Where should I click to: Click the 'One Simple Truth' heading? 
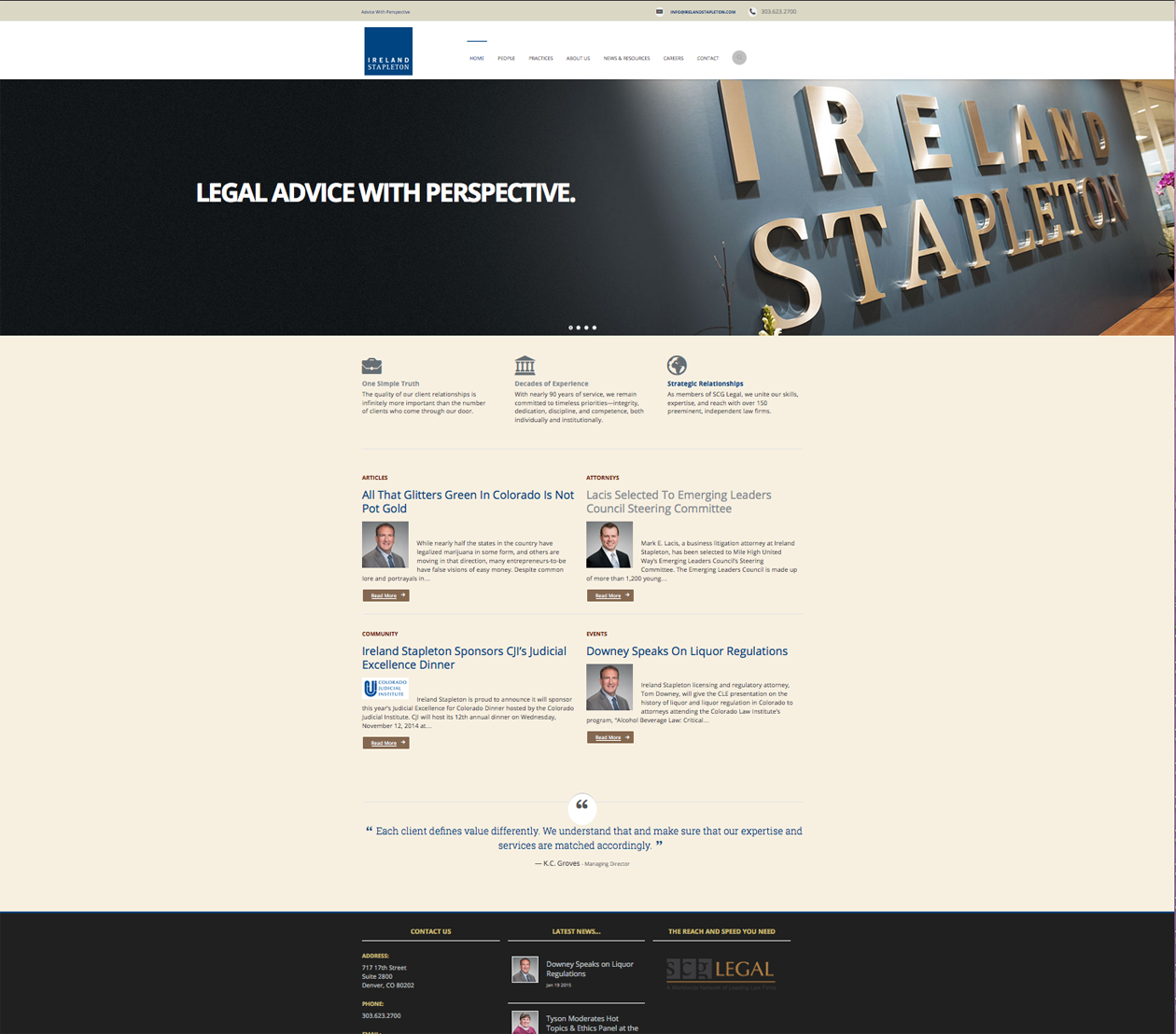390,384
